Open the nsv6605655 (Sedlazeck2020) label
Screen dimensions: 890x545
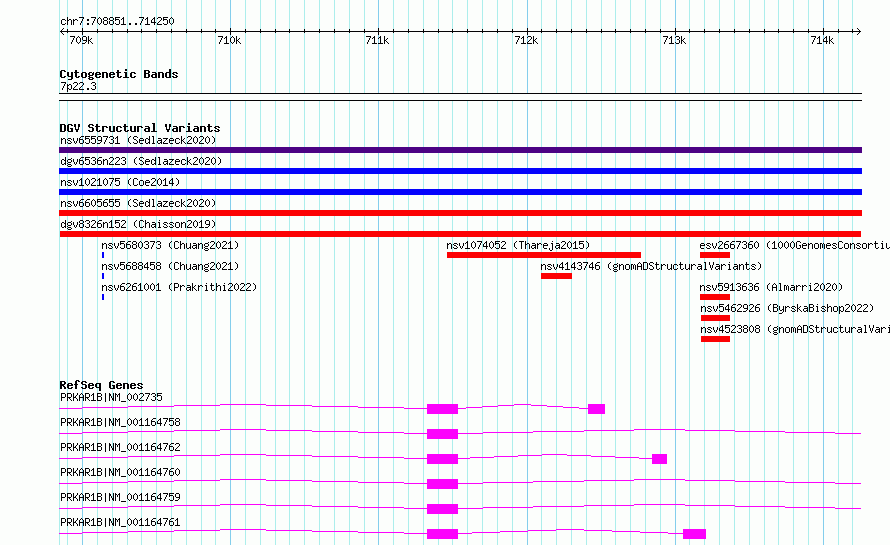(x=138, y=203)
